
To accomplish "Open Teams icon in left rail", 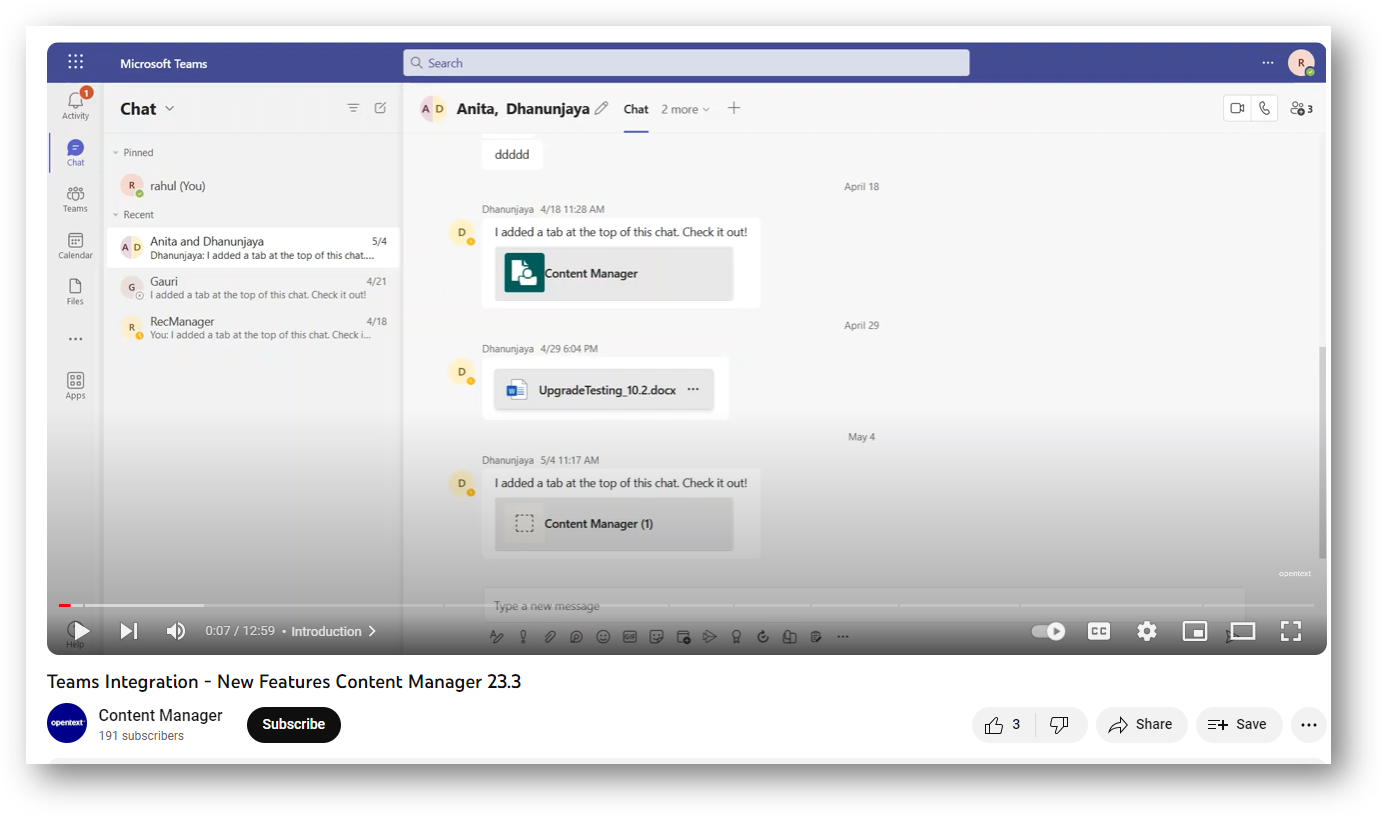I will click(x=76, y=199).
